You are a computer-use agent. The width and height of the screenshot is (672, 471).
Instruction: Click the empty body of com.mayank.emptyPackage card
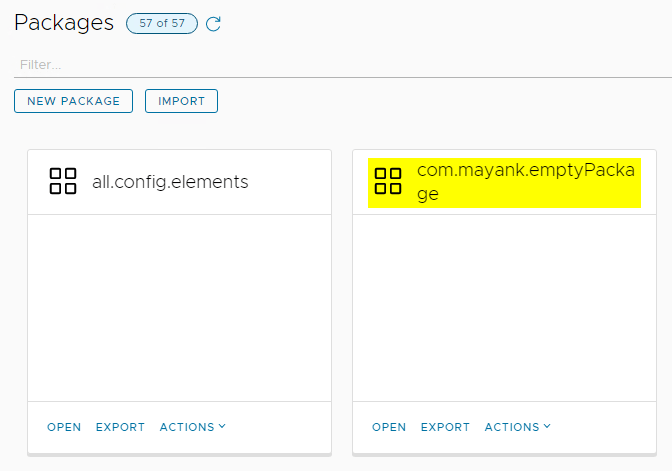(x=504, y=307)
